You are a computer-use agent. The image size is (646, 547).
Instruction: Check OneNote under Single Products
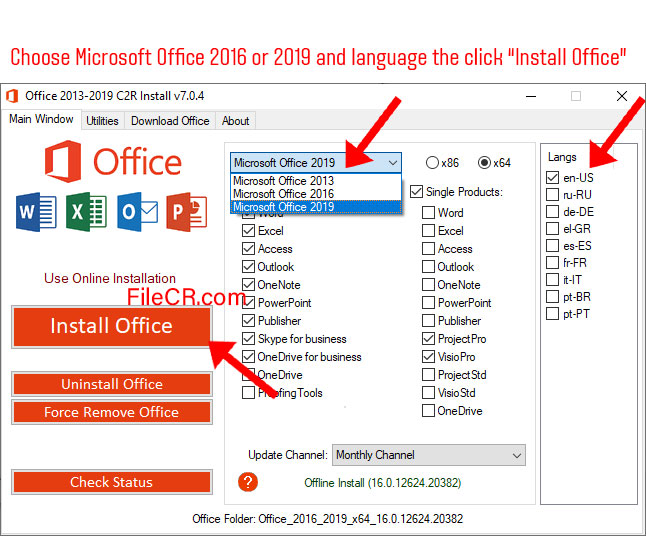coord(428,285)
